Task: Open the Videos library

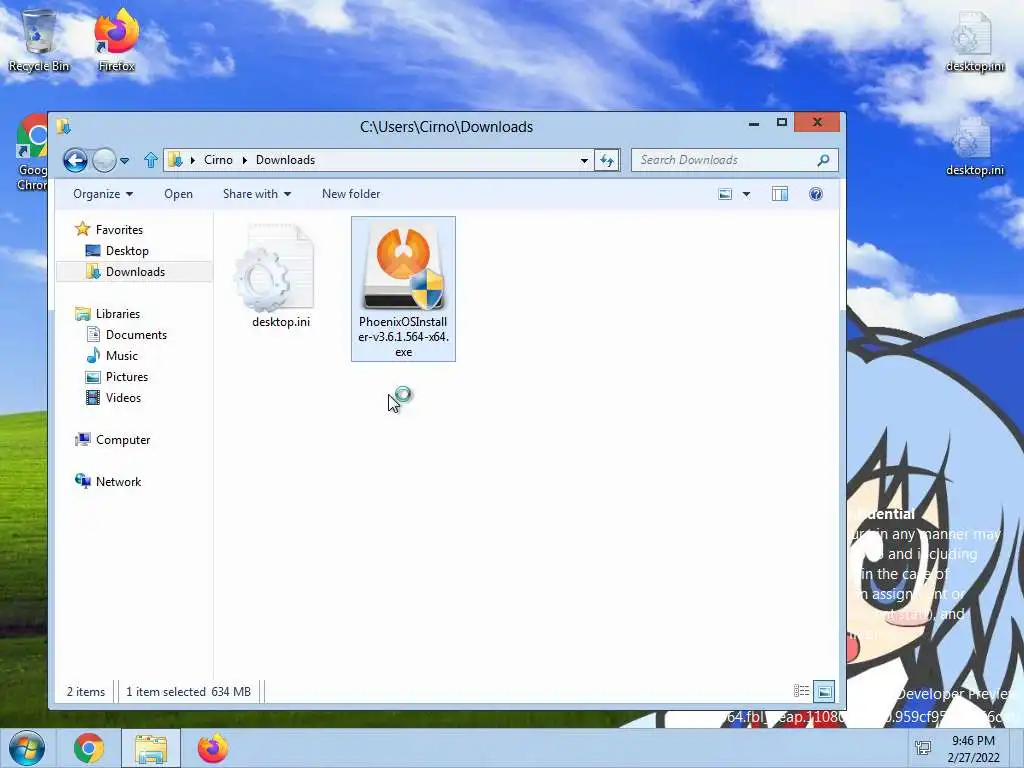Action: [x=123, y=398]
